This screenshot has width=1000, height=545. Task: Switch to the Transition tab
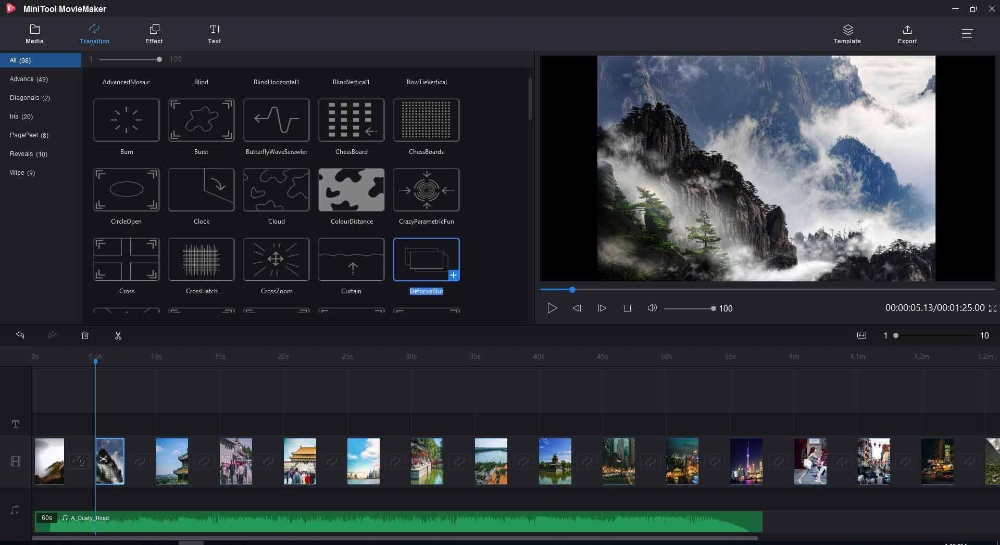(94, 34)
